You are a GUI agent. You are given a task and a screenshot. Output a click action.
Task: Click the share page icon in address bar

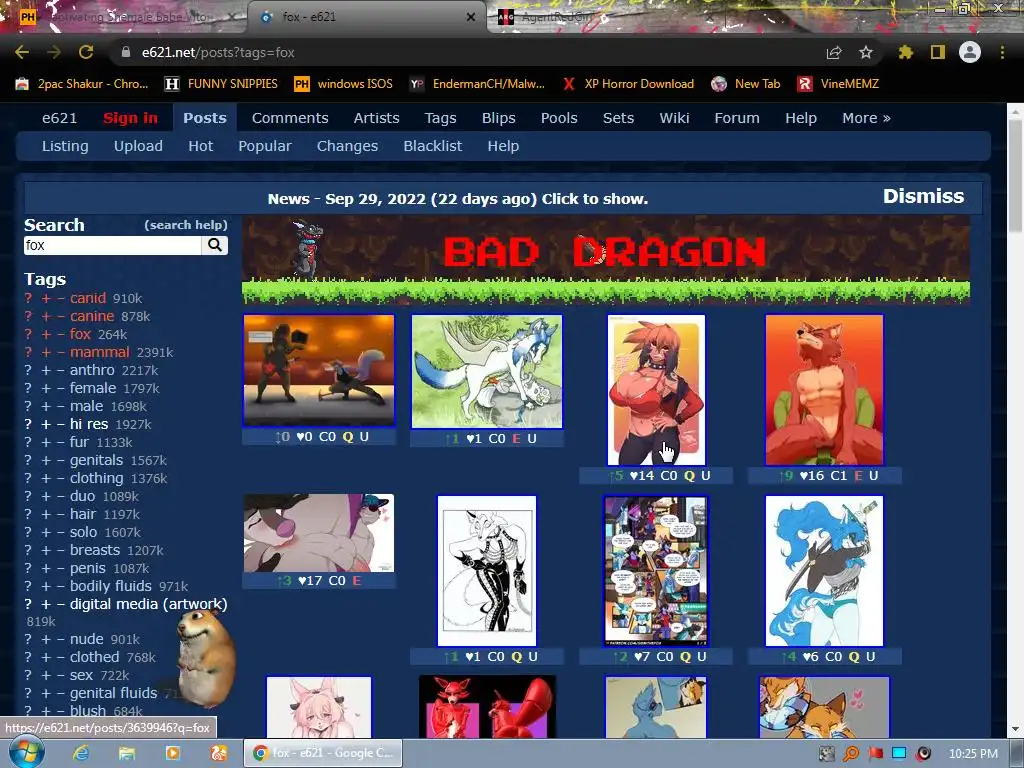pos(834,52)
